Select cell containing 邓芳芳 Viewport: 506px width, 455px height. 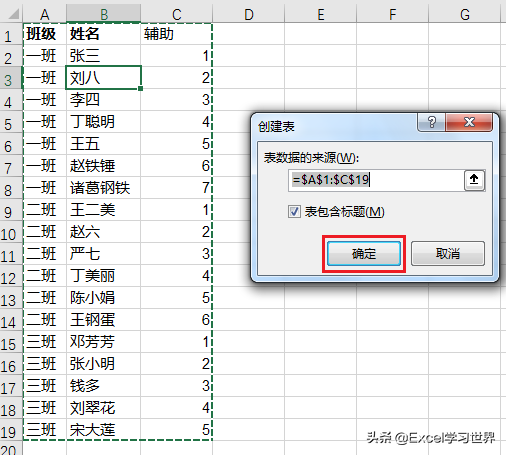[x=104, y=342]
